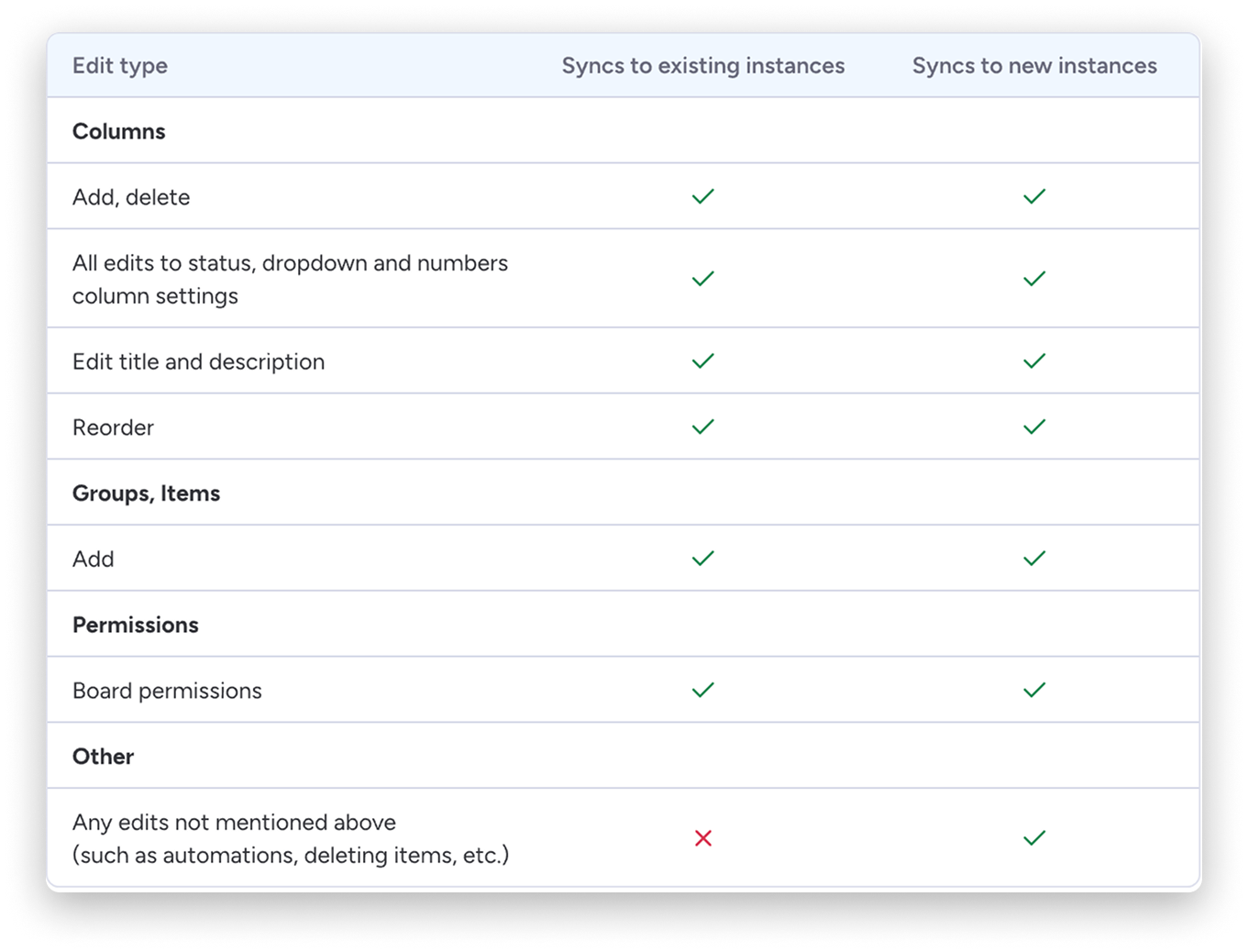The width and height of the screenshot is (1248, 952).
Task: Click existing instances checkmark for column settings edits
Action: [703, 279]
